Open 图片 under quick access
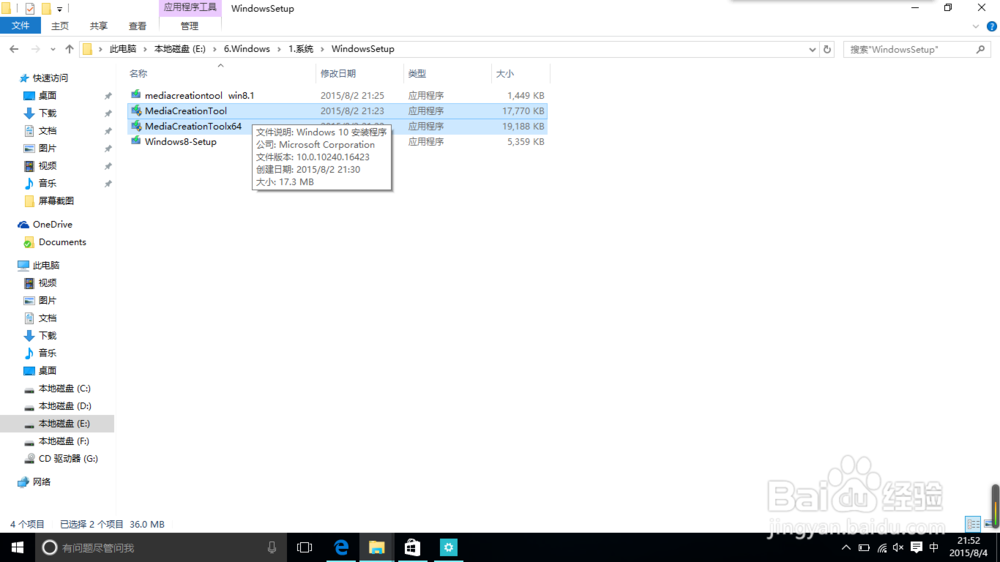Image resolution: width=1000 pixels, height=562 pixels. click(47, 148)
